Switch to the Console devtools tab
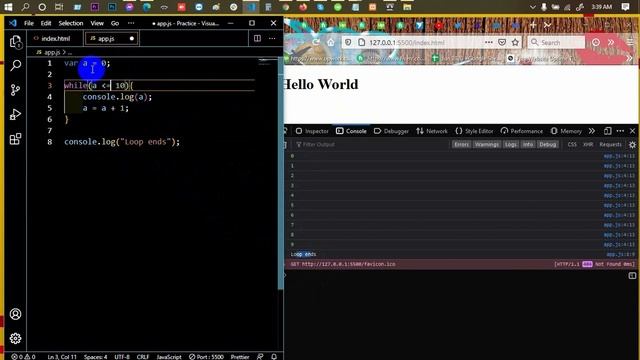 tap(351, 131)
